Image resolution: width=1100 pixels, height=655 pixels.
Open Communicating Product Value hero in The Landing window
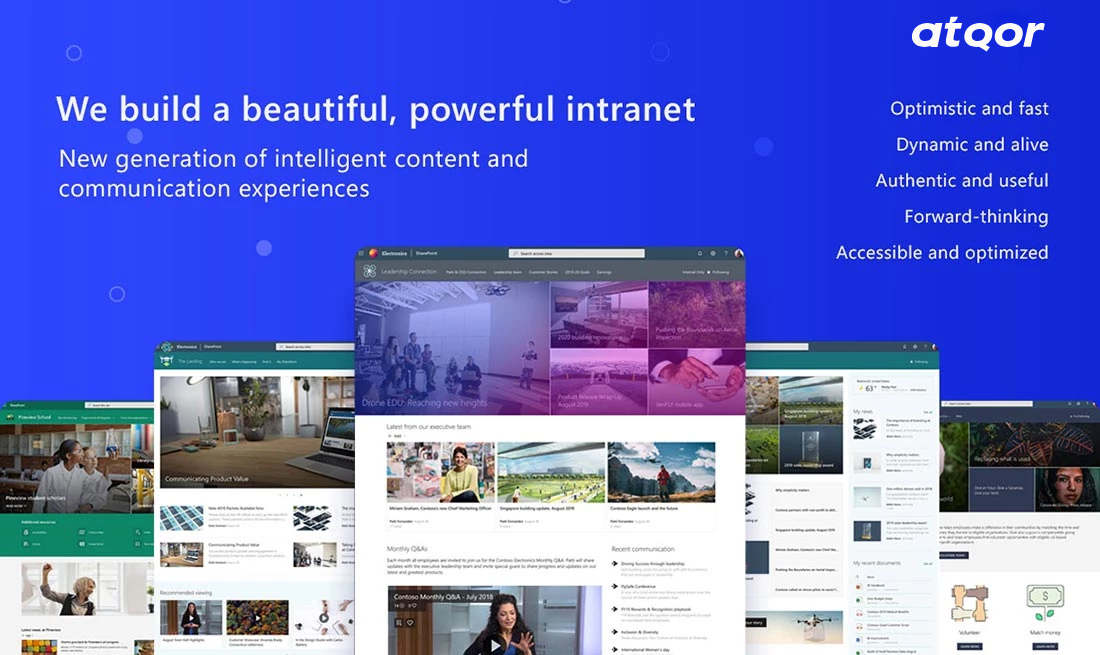(x=257, y=431)
